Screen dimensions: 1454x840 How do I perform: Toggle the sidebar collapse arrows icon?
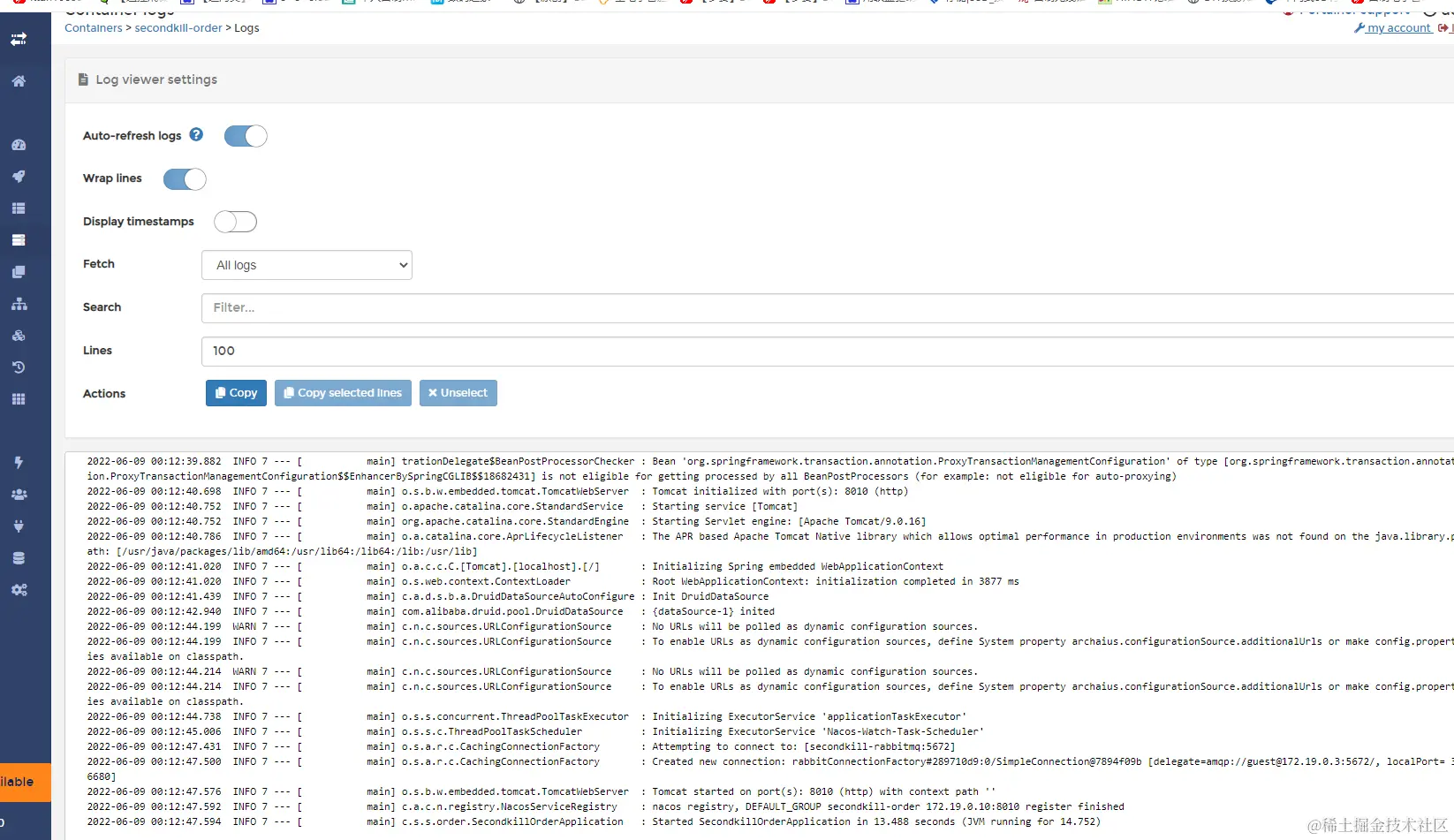point(19,39)
